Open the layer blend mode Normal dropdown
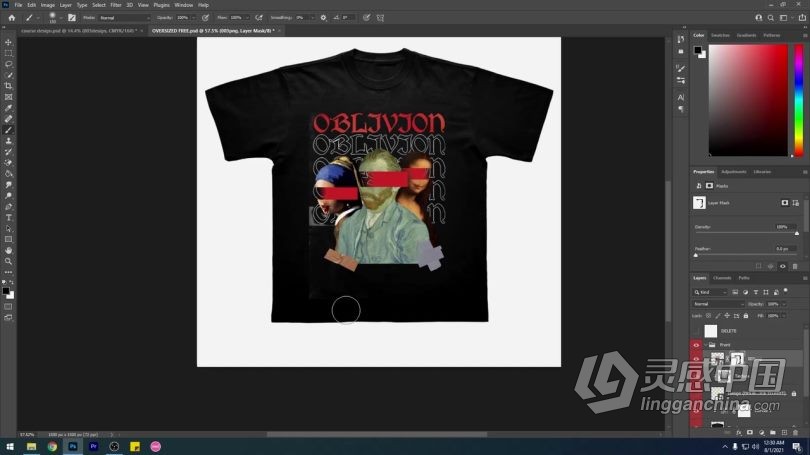This screenshot has height=455, width=810. pos(719,304)
